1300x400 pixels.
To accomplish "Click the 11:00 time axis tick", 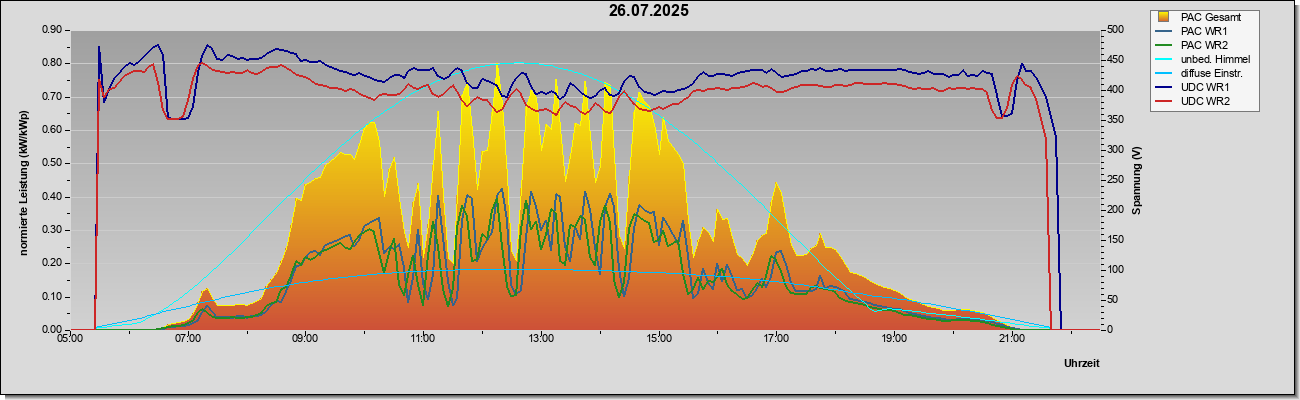I will coord(423,339).
